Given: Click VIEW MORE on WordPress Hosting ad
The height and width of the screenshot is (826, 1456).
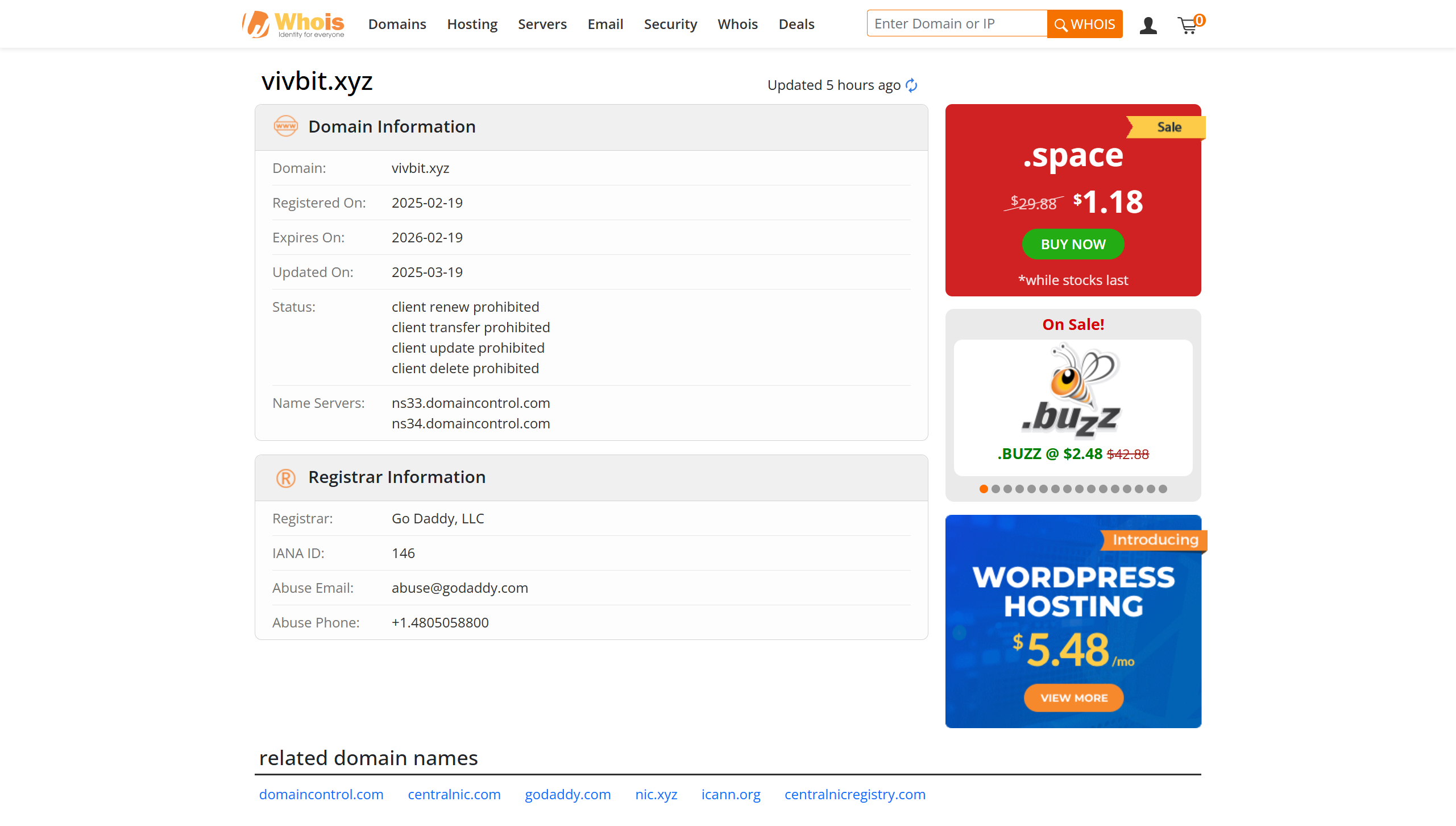Looking at the screenshot, I should pyautogui.click(x=1073, y=697).
